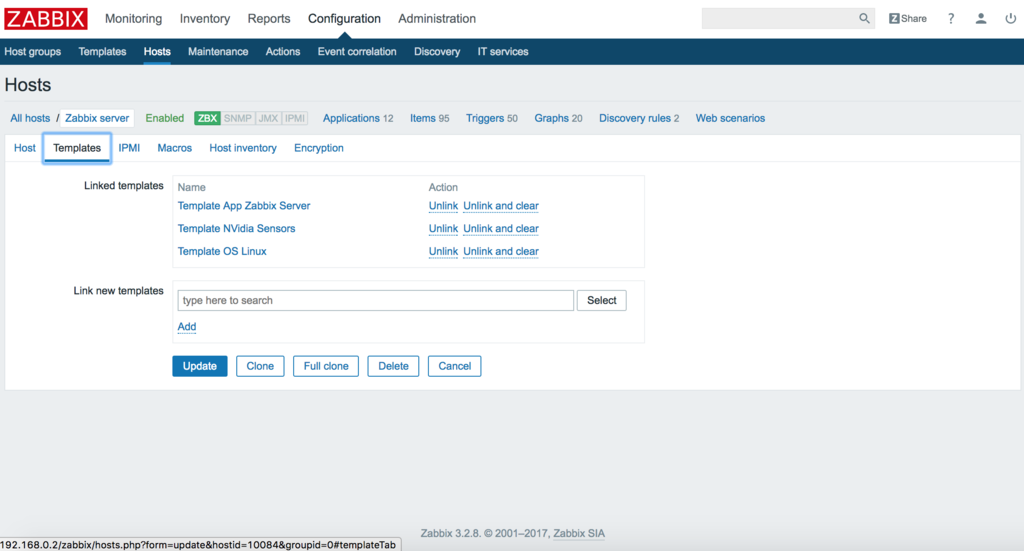Image resolution: width=1024 pixels, height=551 pixels.
Task: Switch to the IPMI tab
Action: coord(129,148)
